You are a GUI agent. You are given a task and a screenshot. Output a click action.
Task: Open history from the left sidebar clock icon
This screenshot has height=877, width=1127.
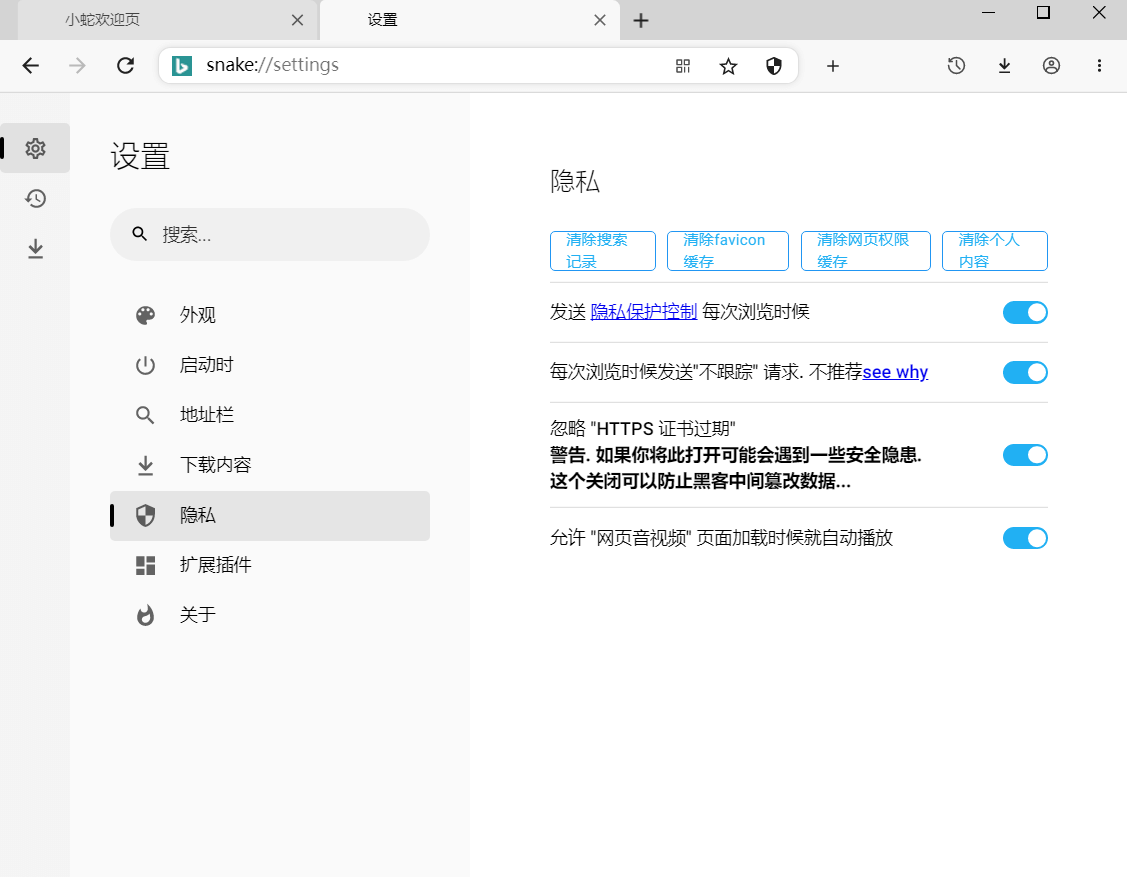pos(35,198)
